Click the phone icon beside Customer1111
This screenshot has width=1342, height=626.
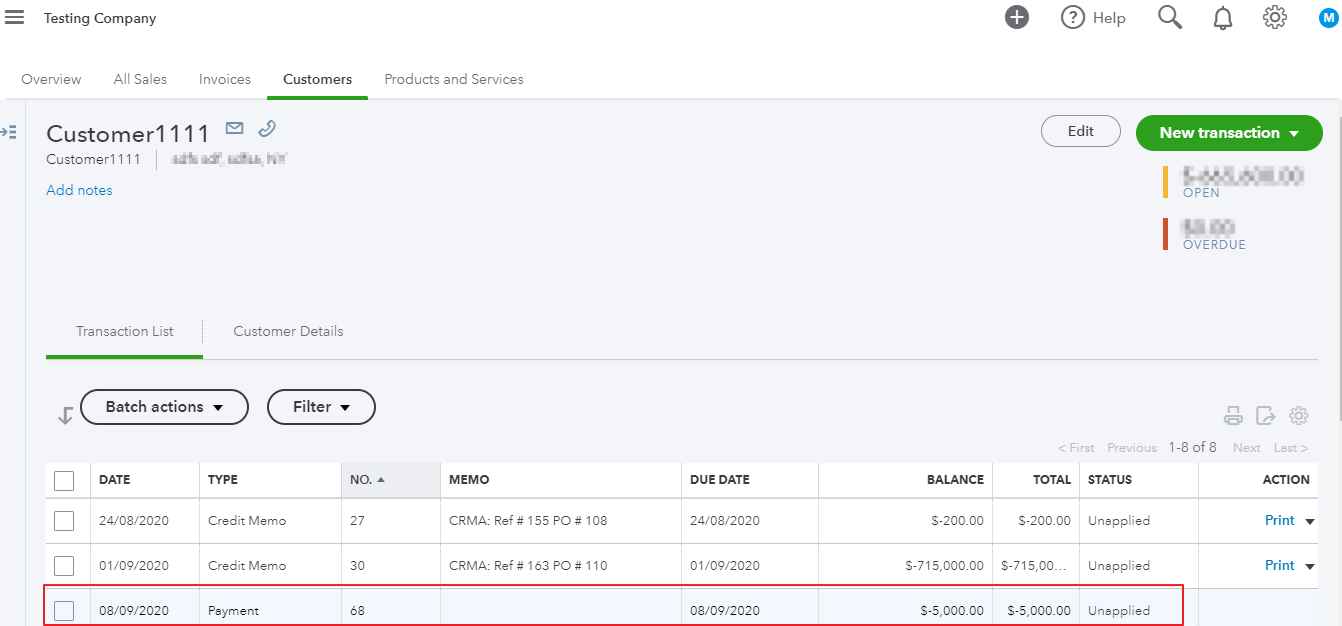(266, 128)
